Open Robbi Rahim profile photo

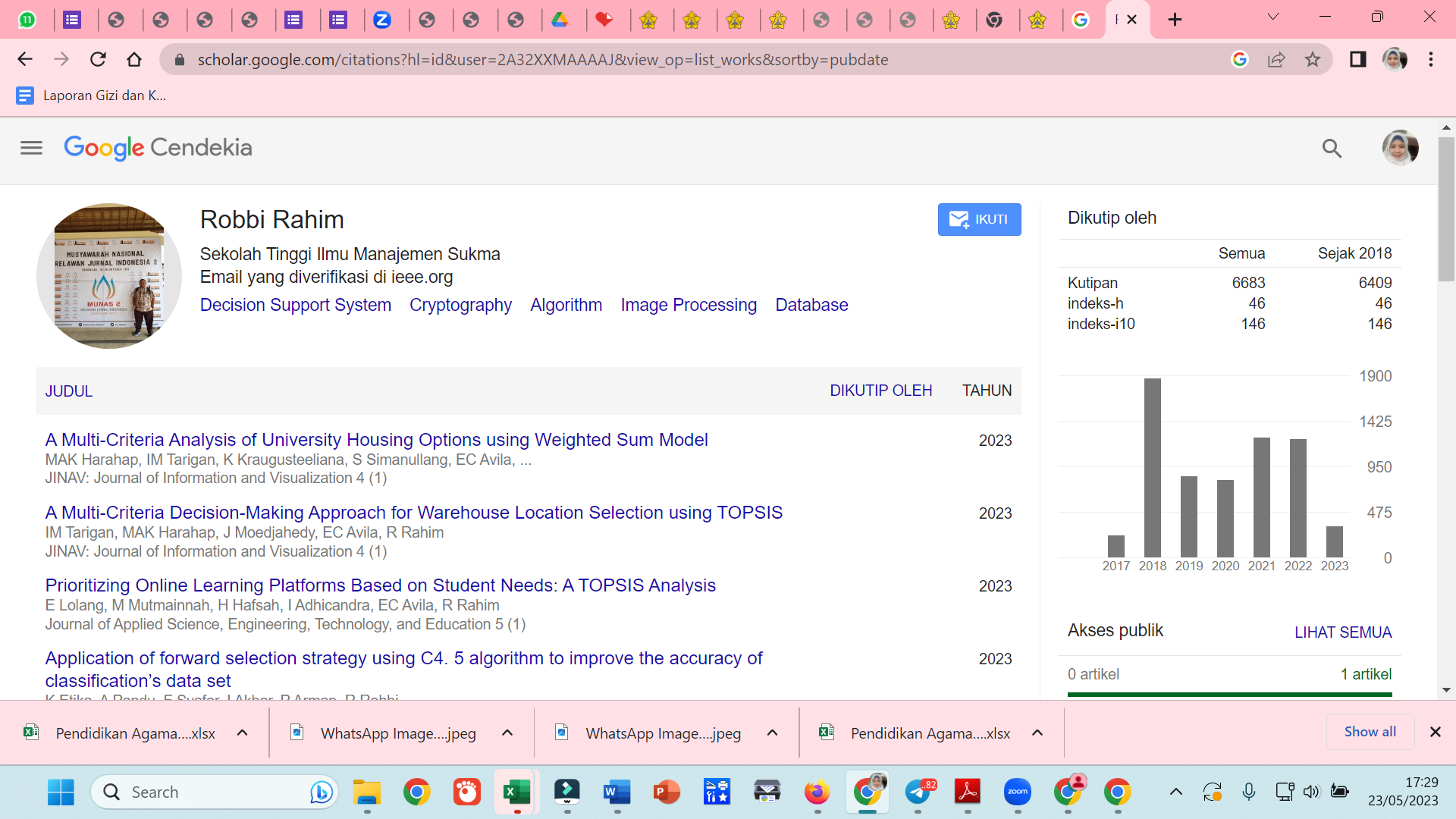(109, 276)
